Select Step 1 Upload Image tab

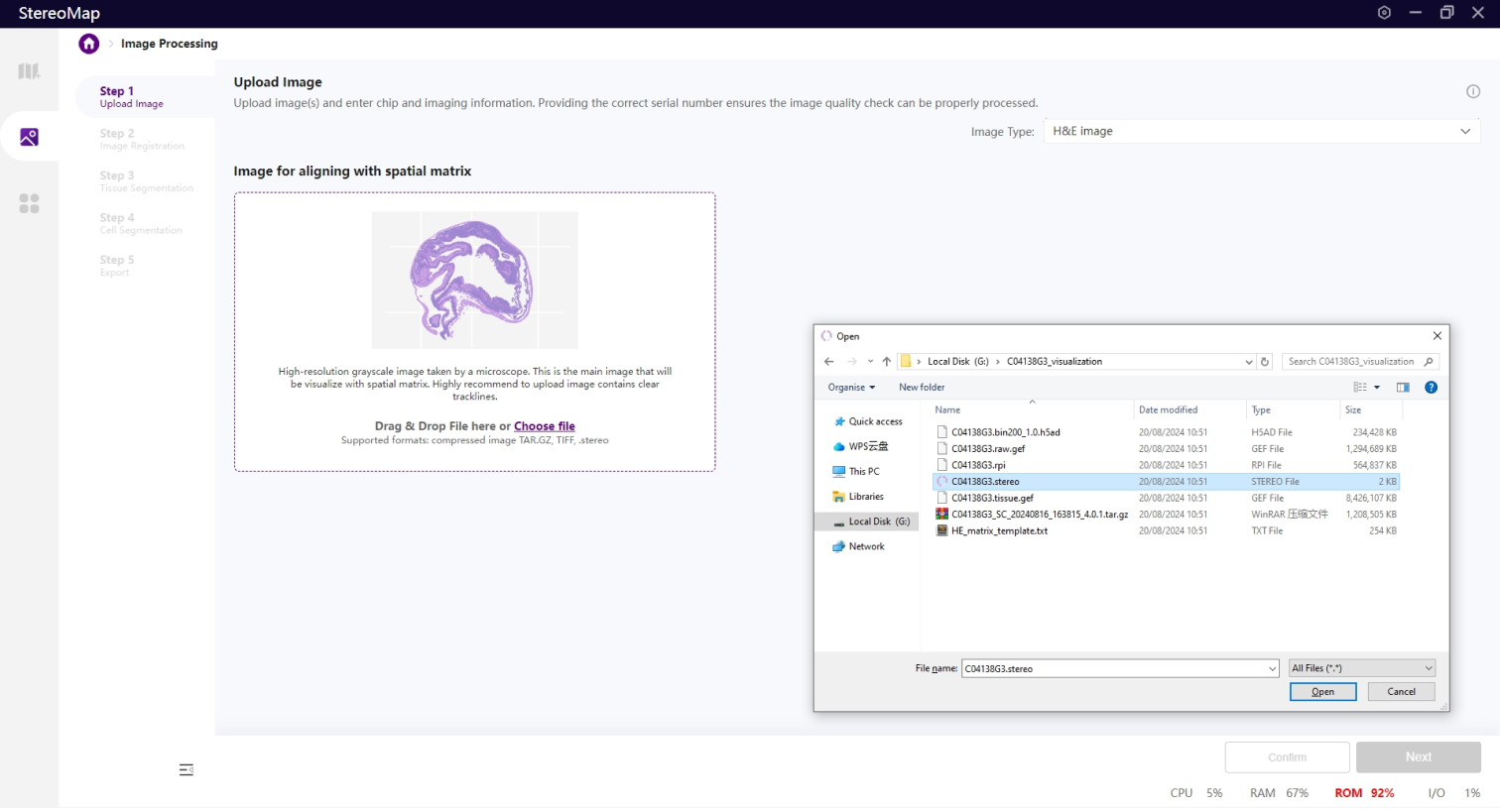click(132, 96)
